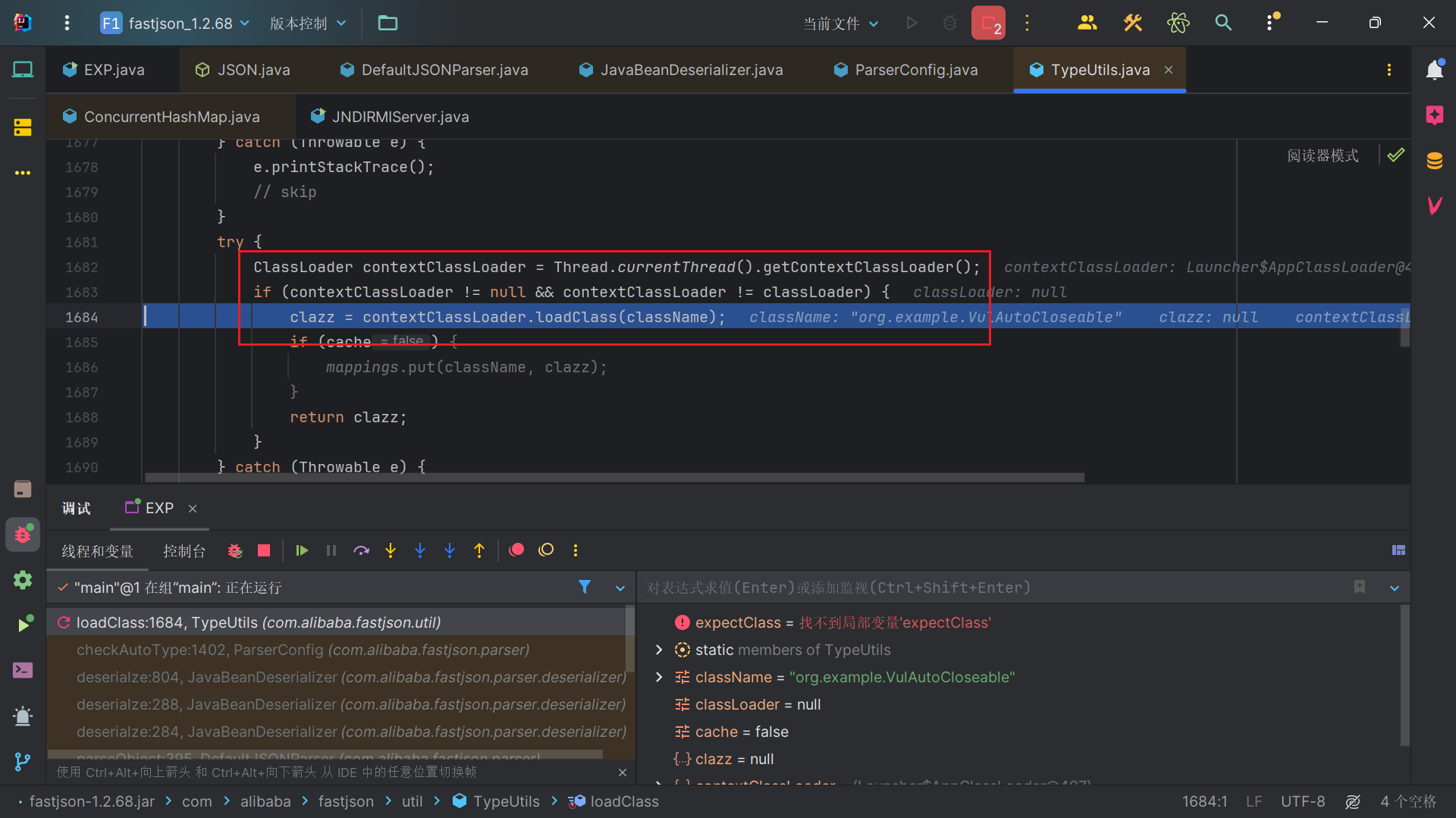Click the Debug bug icon in top toolbar
The image size is (1456, 818).
(949, 23)
